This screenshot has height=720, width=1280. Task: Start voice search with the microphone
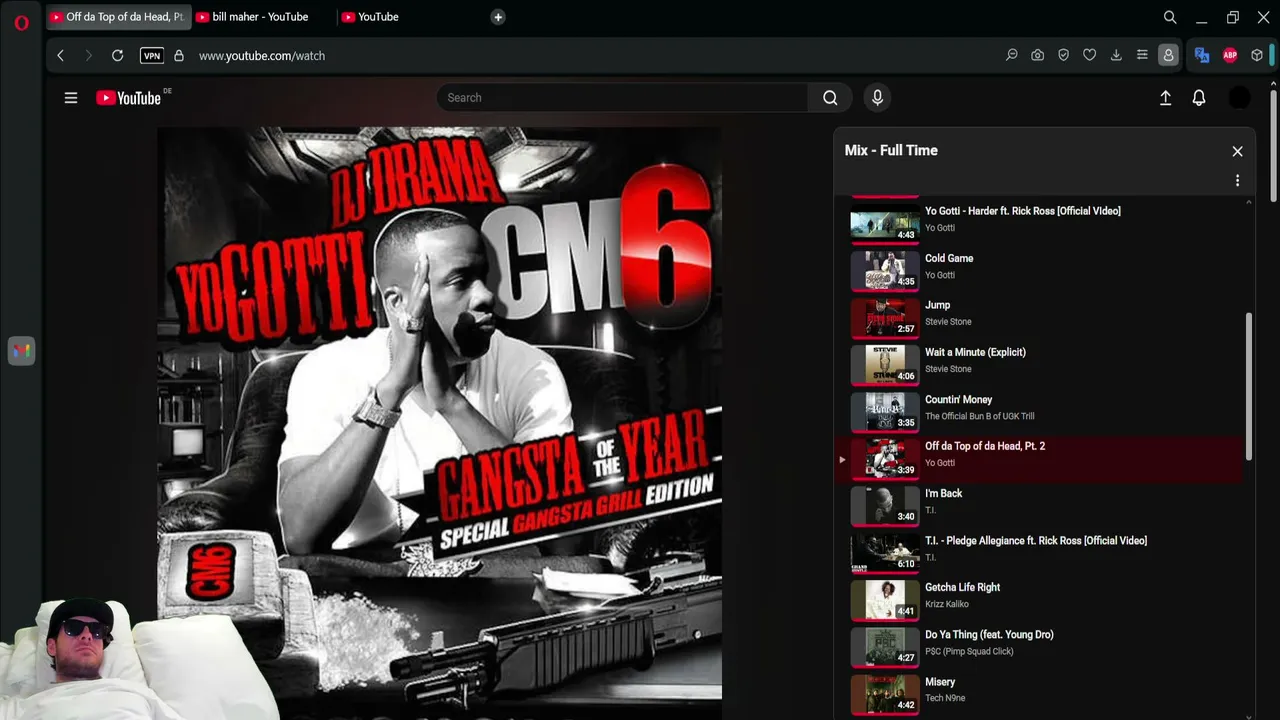877,98
